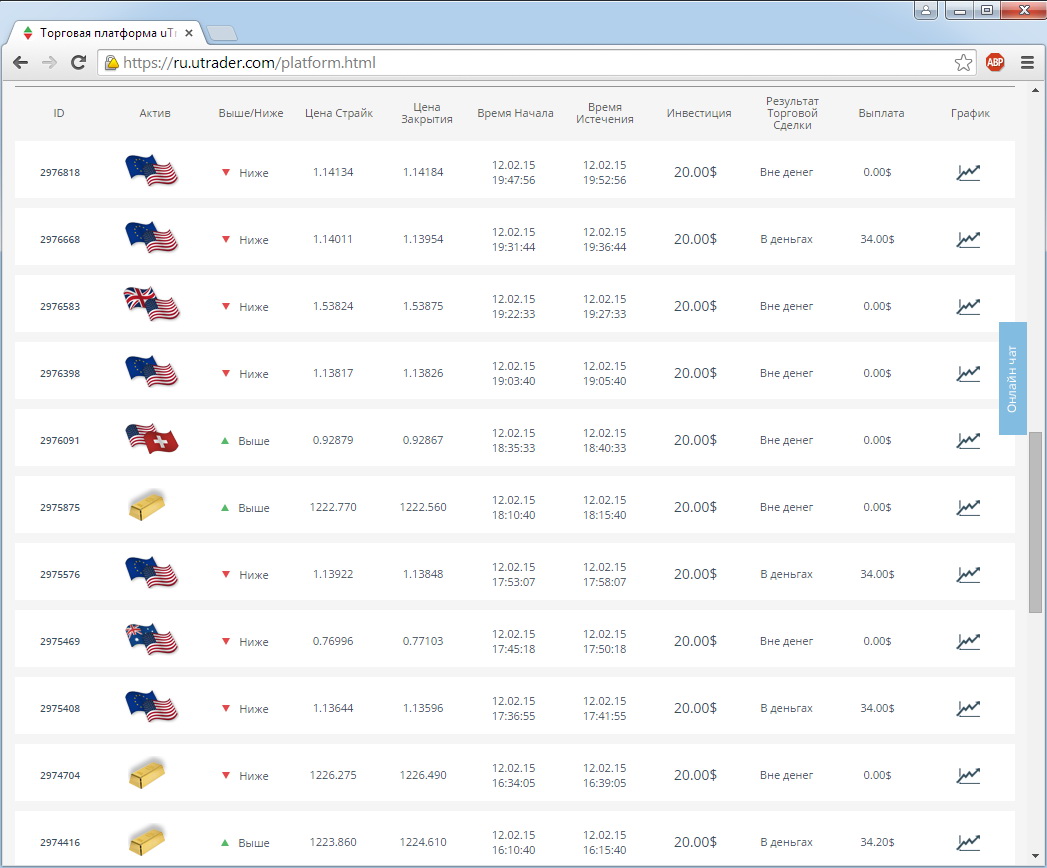Click the Инвестиция column header

(698, 113)
